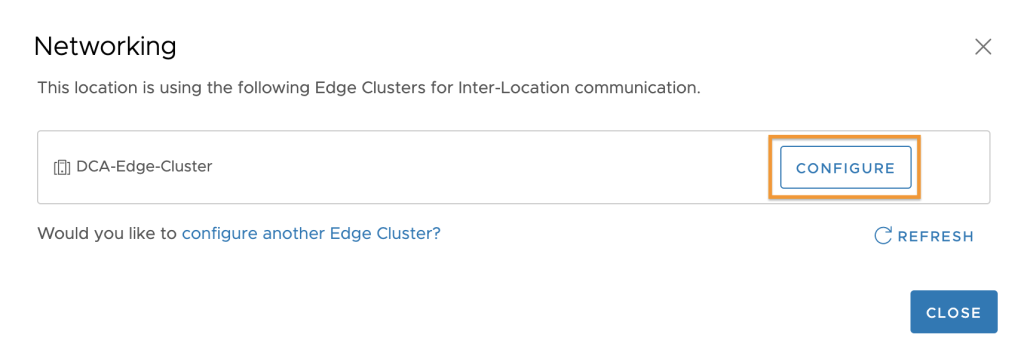
Task: Click the rack-style icon left of DCA-Edge-Cluster
Action: click(x=61, y=167)
